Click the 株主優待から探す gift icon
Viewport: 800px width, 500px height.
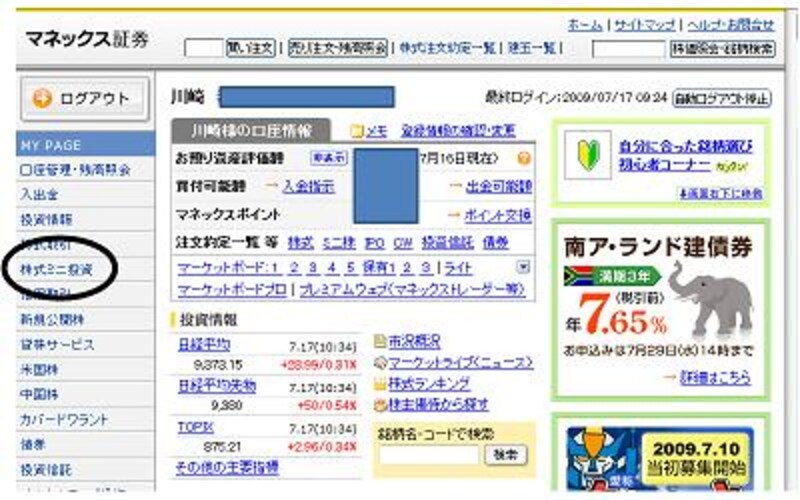pos(380,405)
